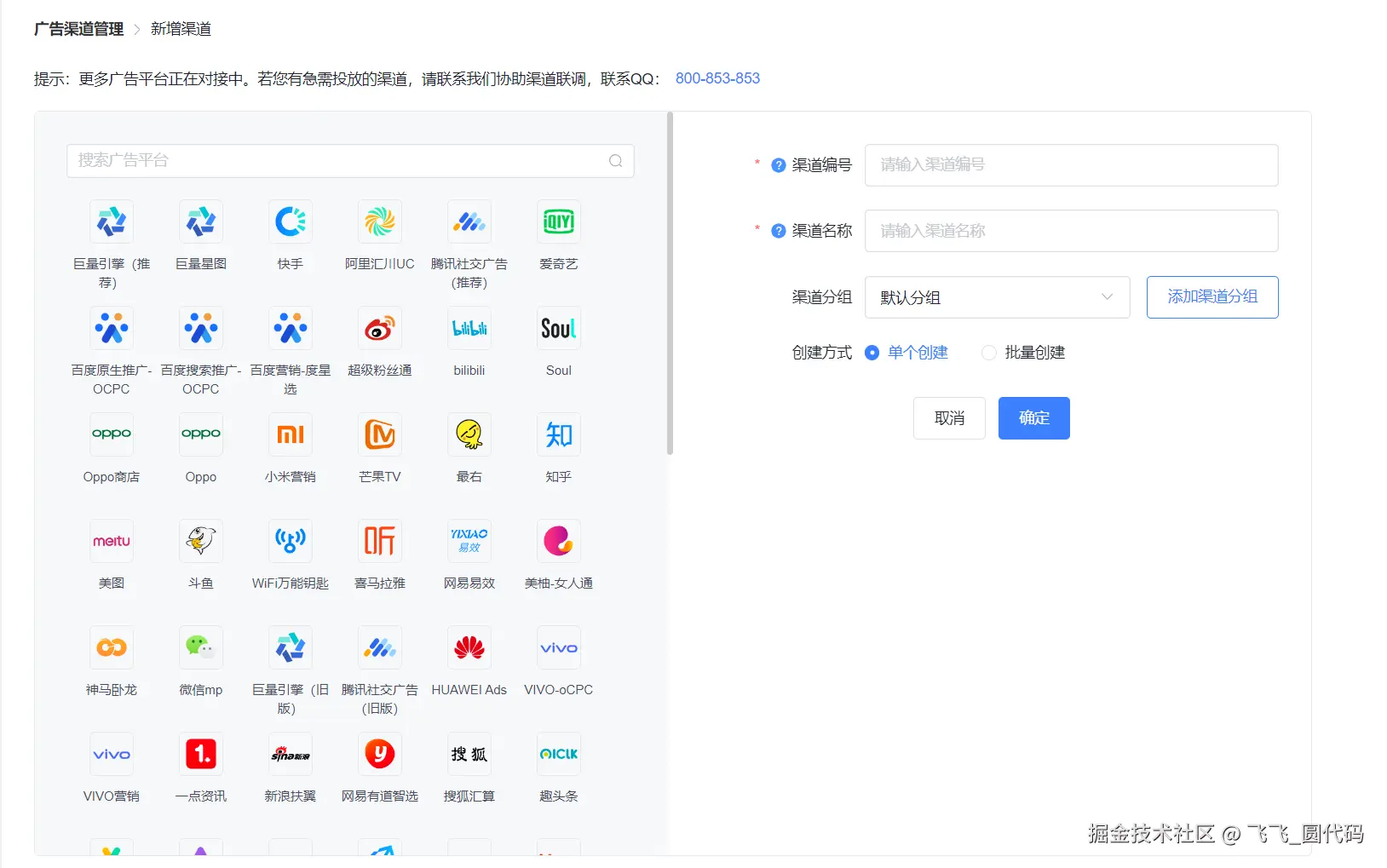The height and width of the screenshot is (868, 1387).
Task: Select the 超级粉丝通 Weibo icon
Action: 380,328
